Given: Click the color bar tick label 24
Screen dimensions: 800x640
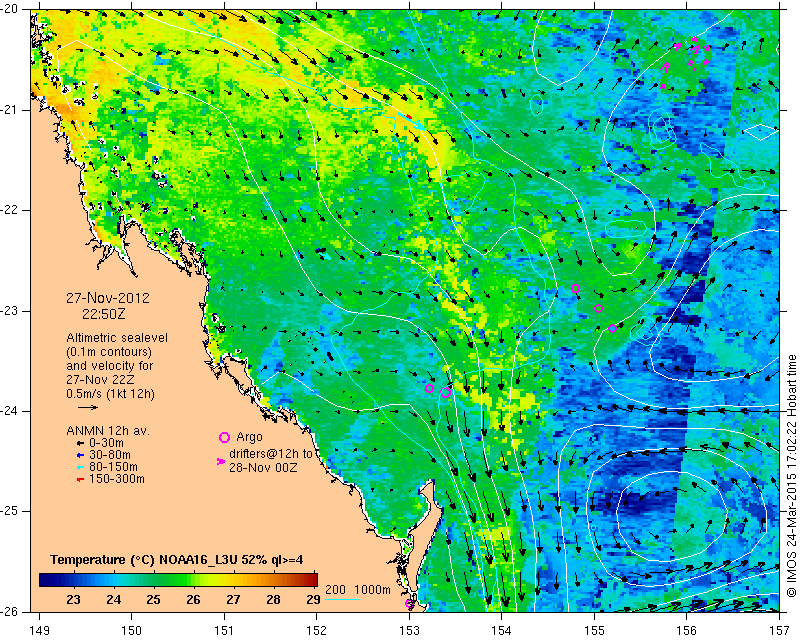Looking at the screenshot, I should [113, 599].
